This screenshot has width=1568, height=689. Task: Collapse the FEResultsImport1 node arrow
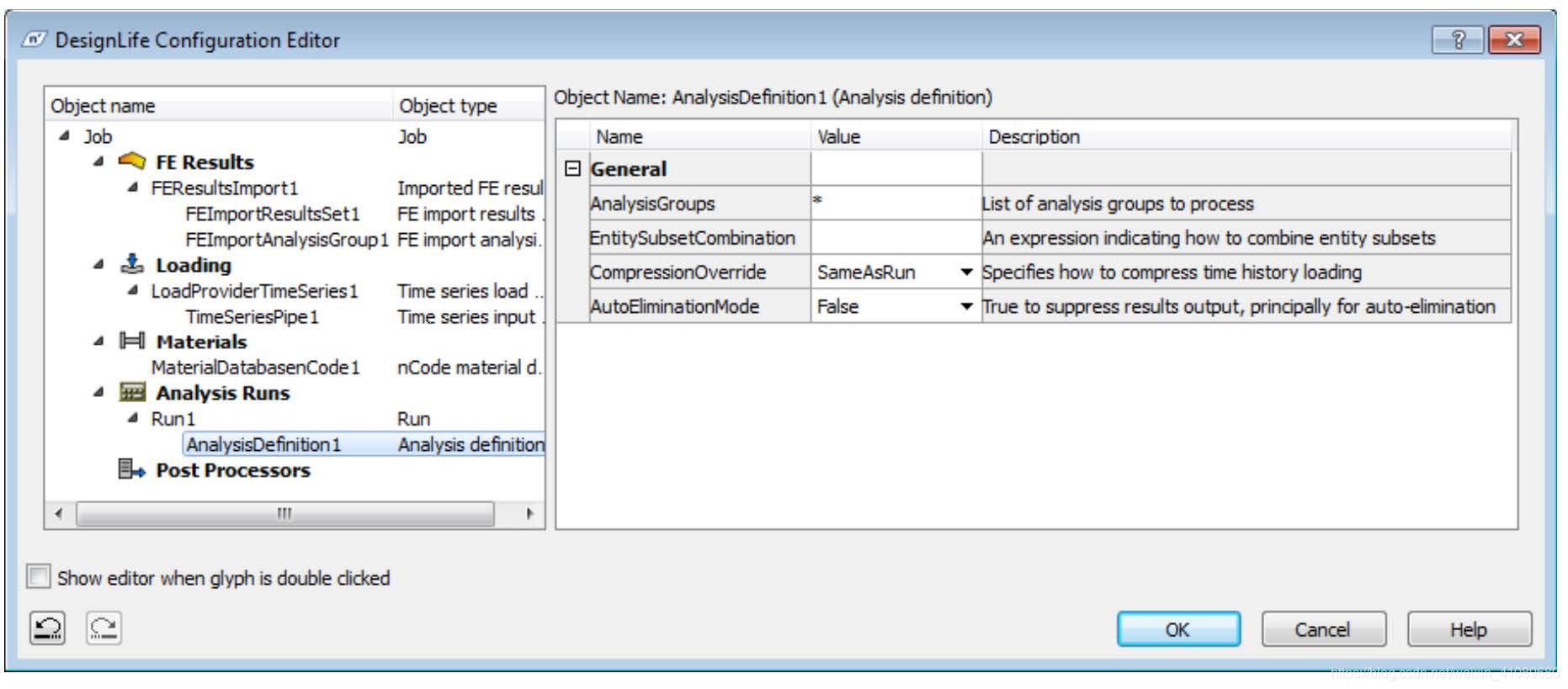(x=132, y=187)
